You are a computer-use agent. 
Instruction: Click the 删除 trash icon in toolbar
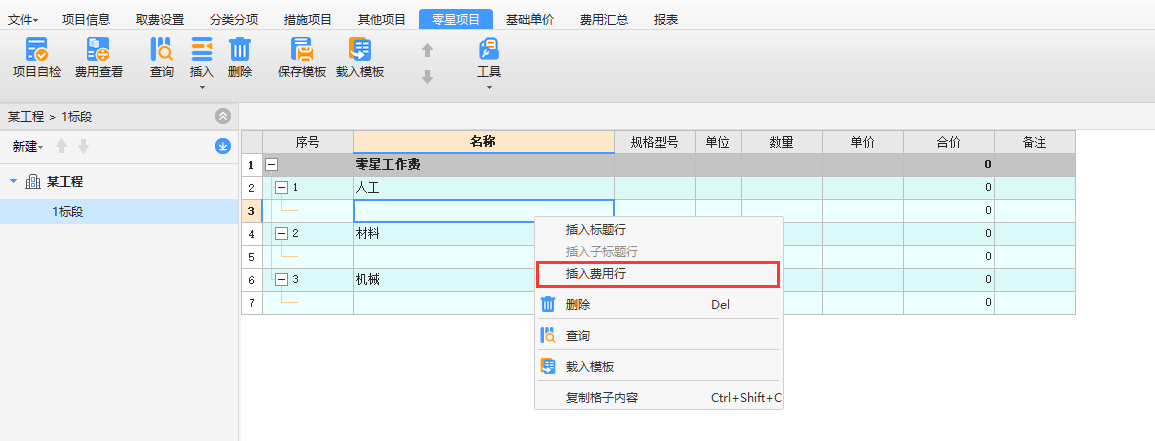(x=240, y=51)
